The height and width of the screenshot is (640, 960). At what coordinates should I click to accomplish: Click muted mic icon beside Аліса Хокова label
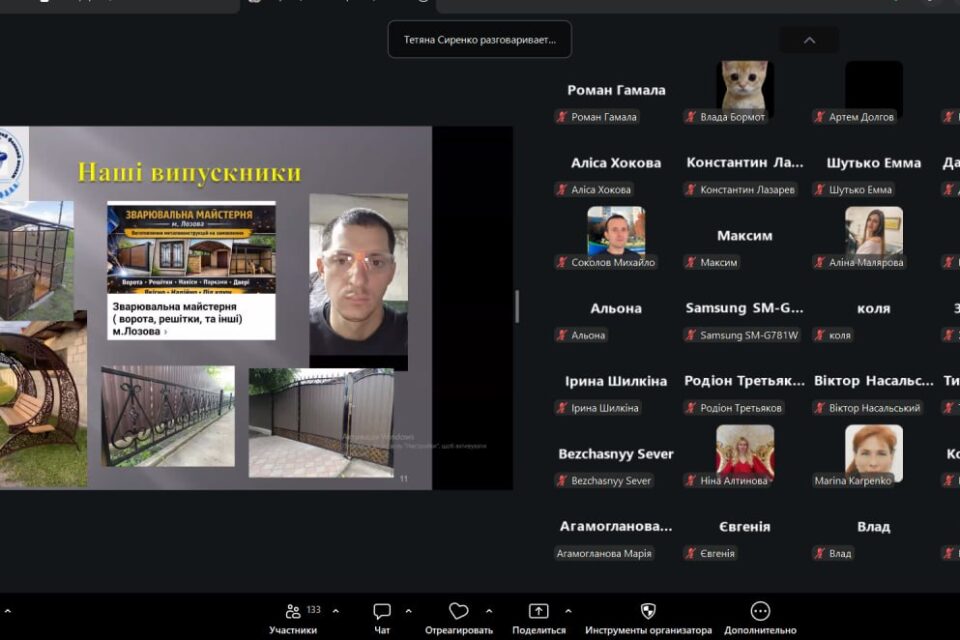(x=562, y=190)
